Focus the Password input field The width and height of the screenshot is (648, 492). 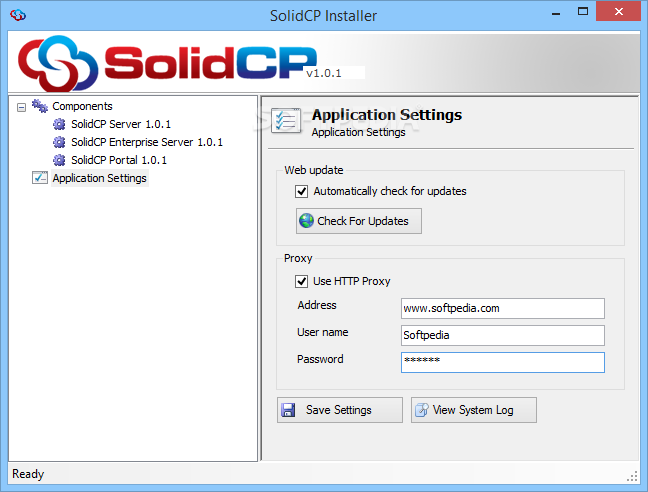point(503,362)
